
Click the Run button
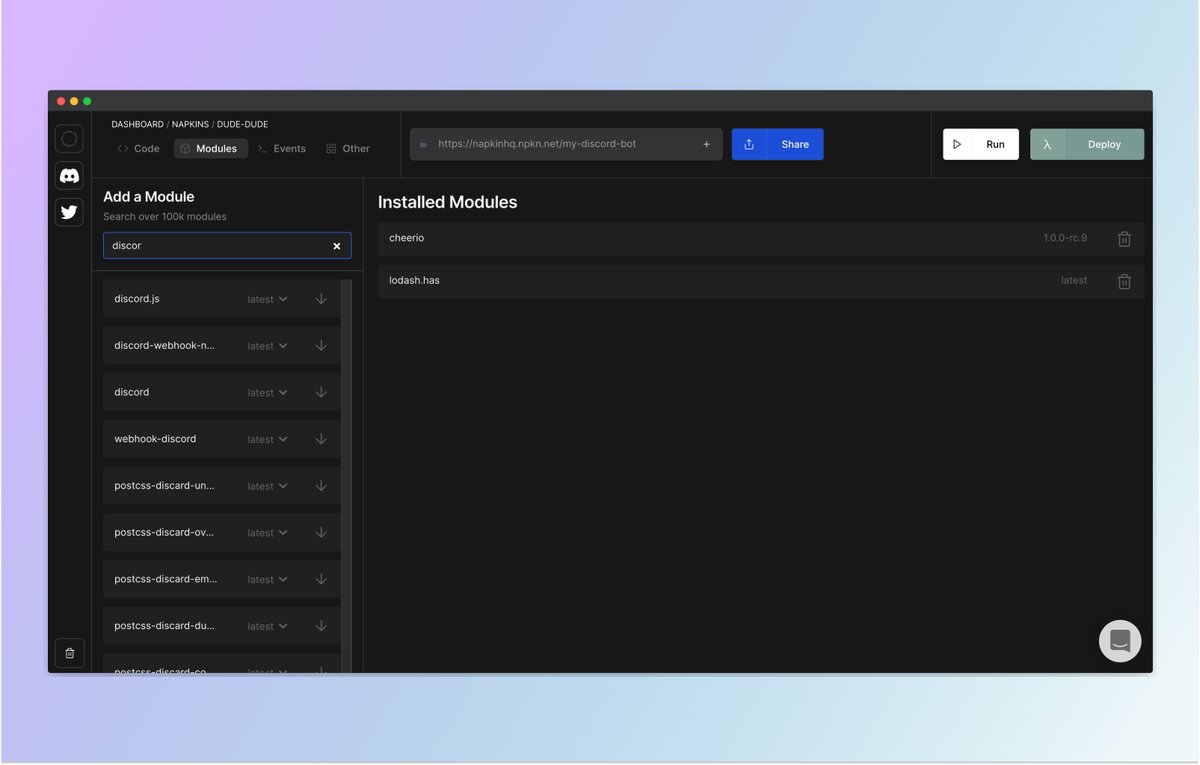tap(981, 144)
